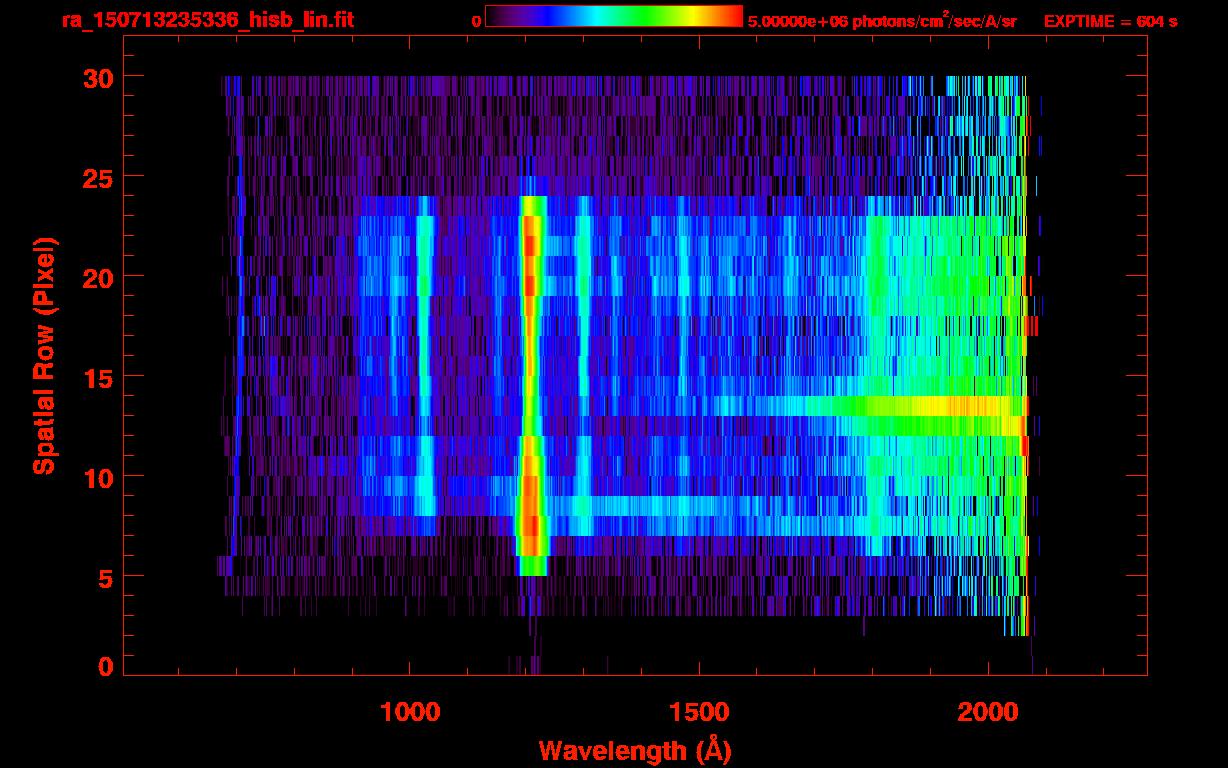1228x768 pixels.
Task: Select the 1000 wavelength tick label
Action: [409, 712]
